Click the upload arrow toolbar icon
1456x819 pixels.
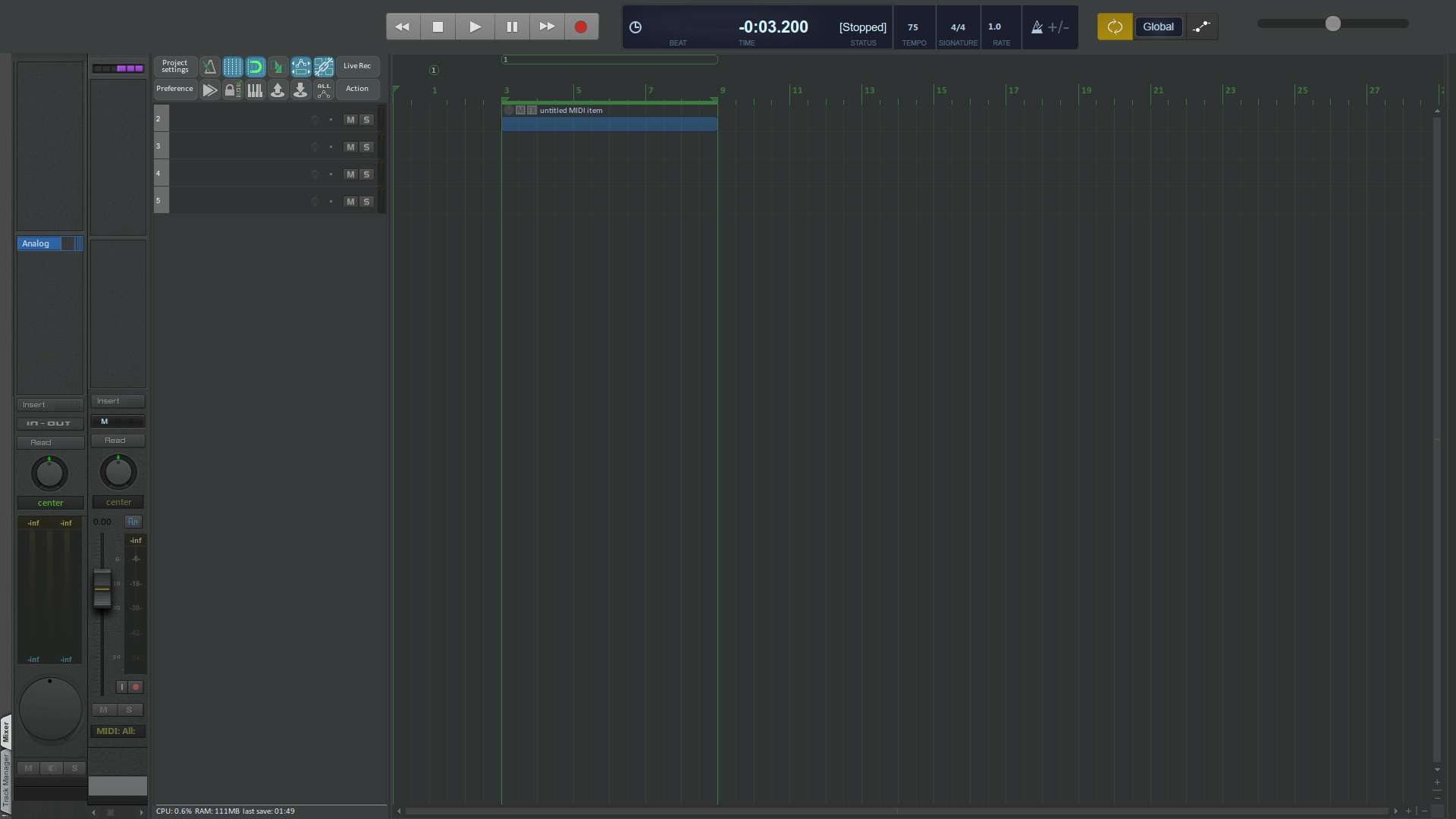click(x=278, y=90)
